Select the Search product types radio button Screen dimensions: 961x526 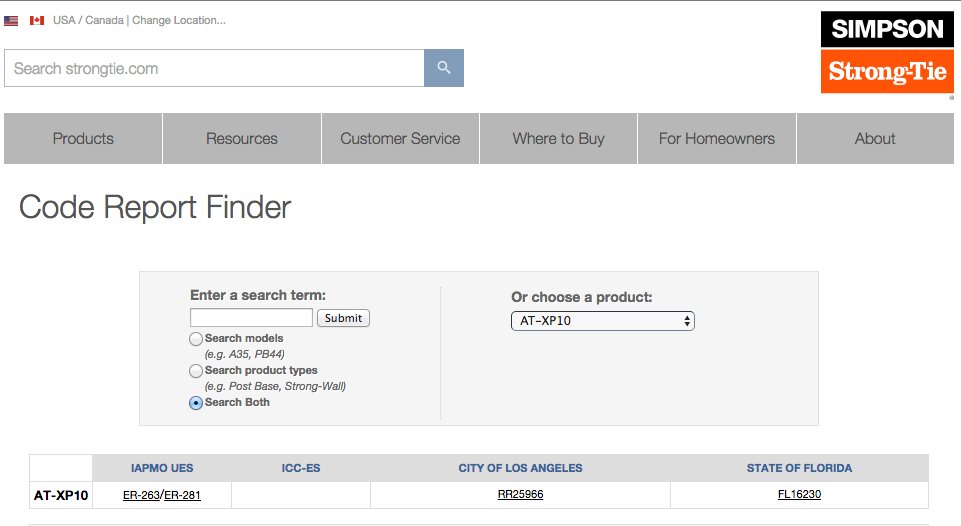pos(196,371)
